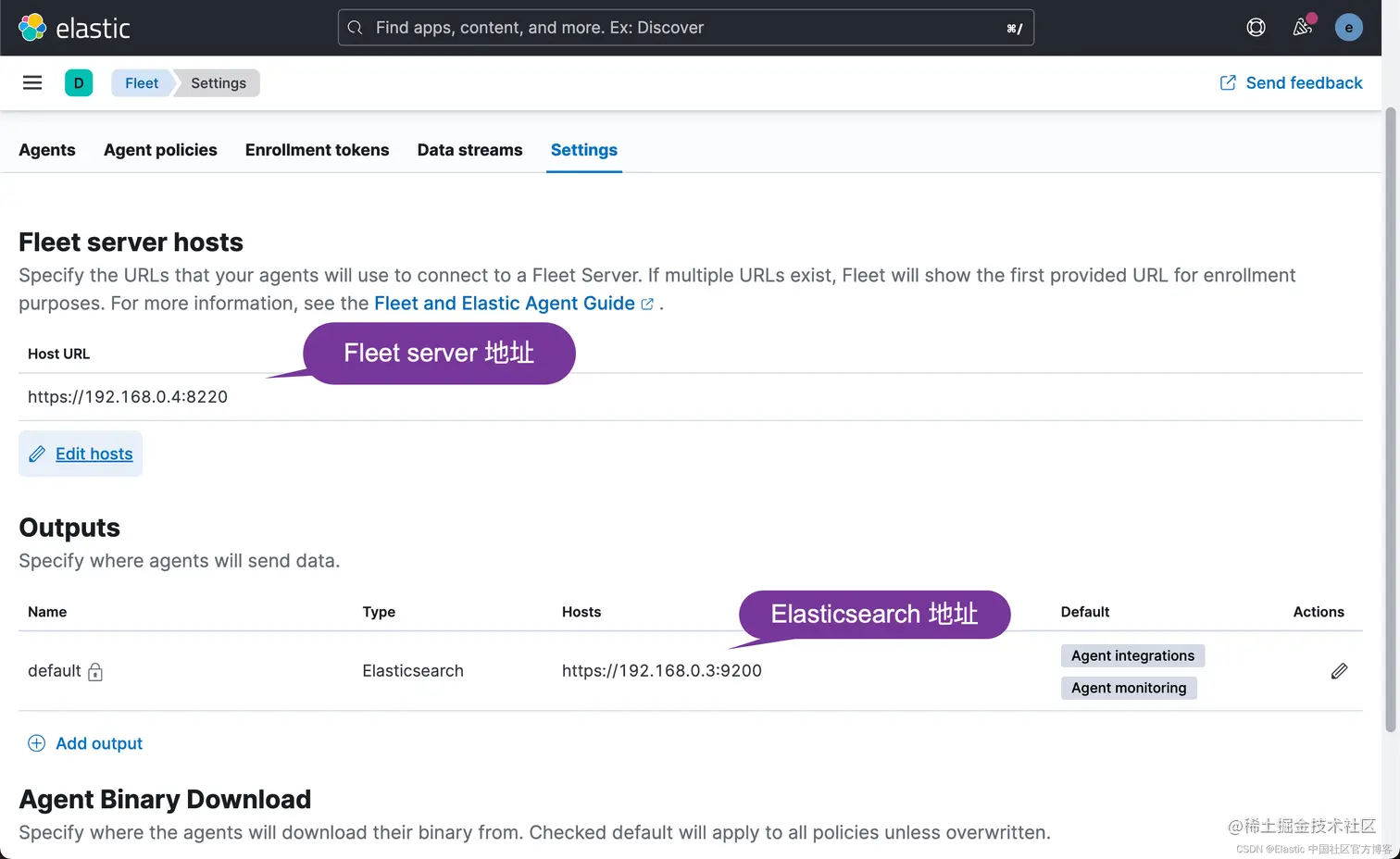This screenshot has width=1400, height=859.
Task: Open the help menu icon
Action: pyautogui.click(x=1256, y=28)
